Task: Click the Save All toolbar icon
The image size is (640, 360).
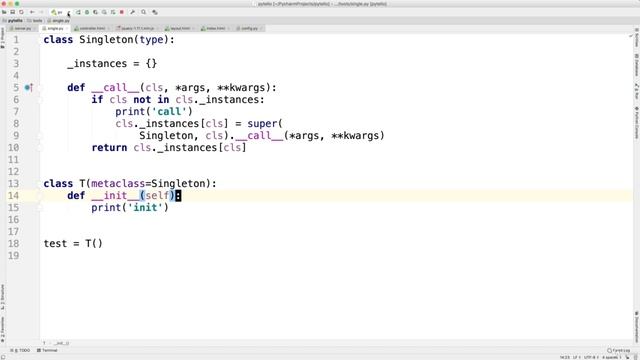Action: (13, 12)
